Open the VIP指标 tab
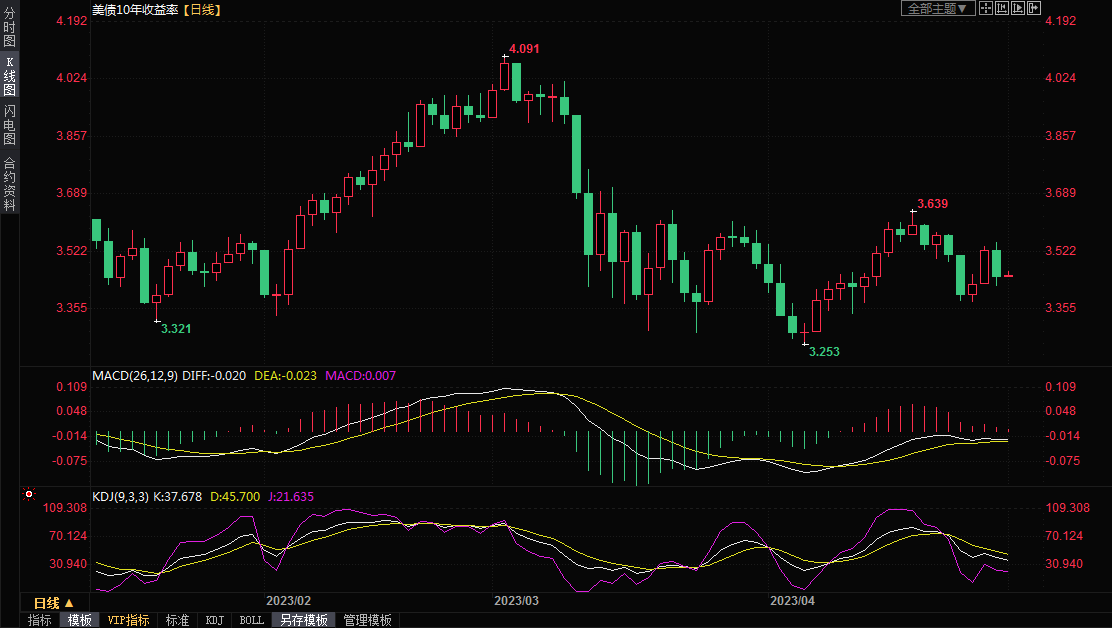Viewport: 1112px width, 628px height. coord(128,620)
